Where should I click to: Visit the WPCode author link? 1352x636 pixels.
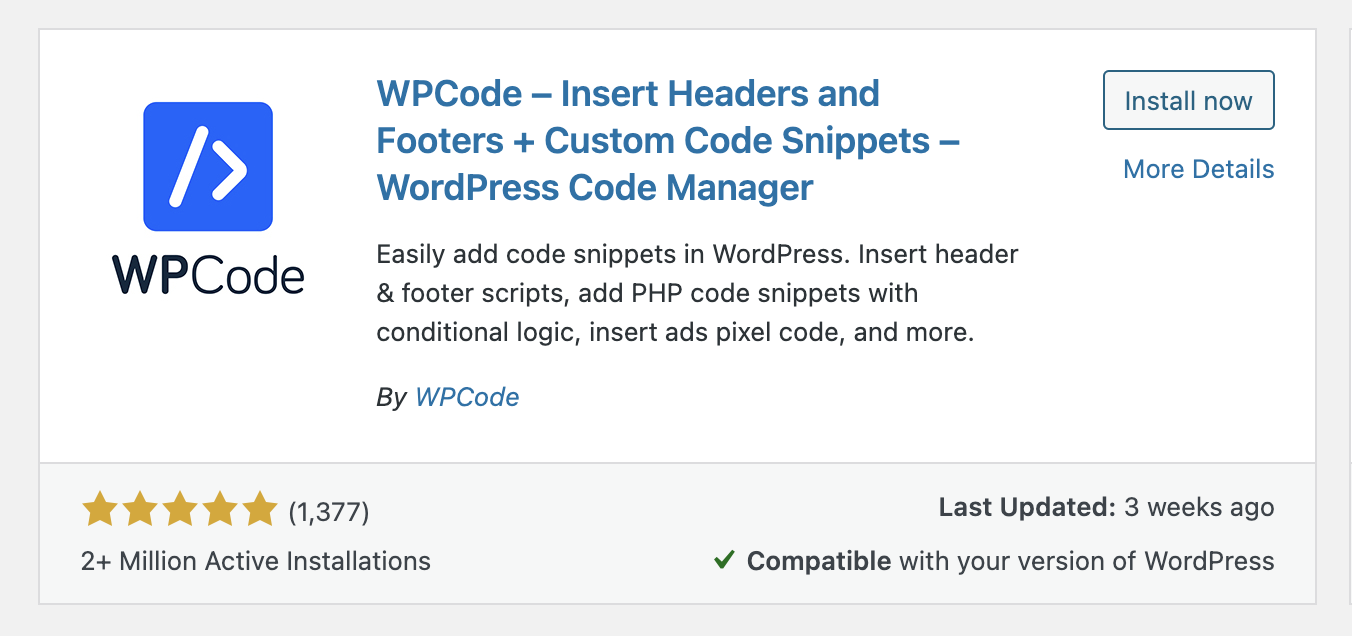[x=467, y=397]
